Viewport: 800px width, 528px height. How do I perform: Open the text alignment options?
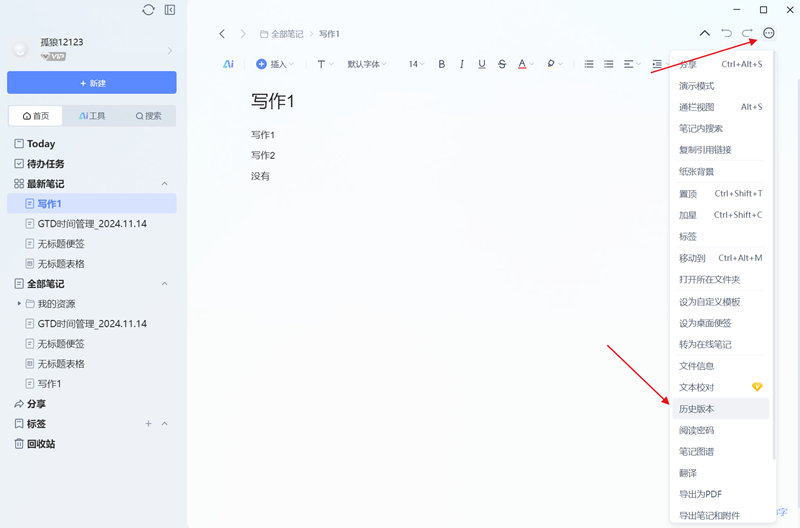[632, 64]
